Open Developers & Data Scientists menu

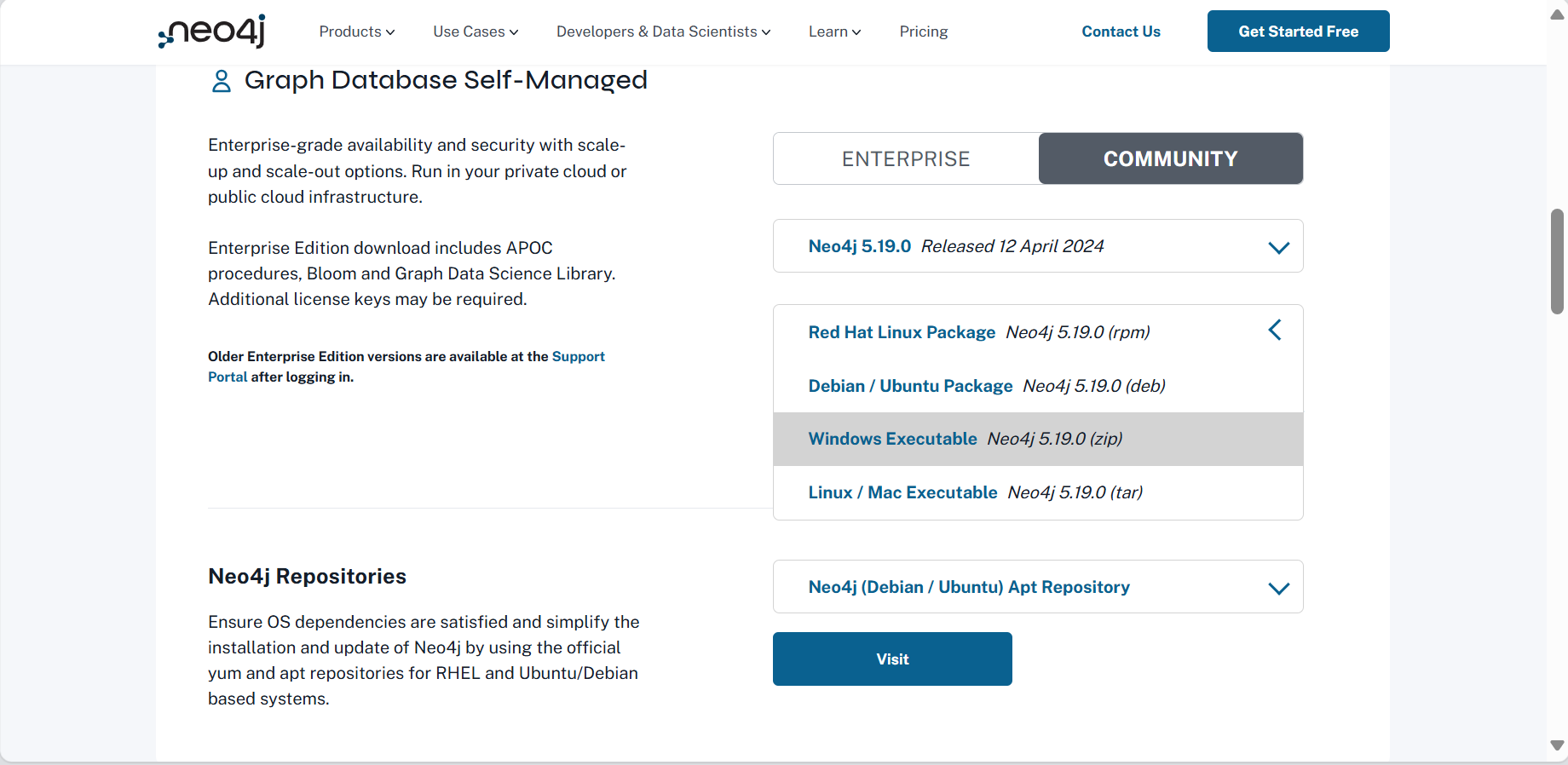(x=664, y=32)
